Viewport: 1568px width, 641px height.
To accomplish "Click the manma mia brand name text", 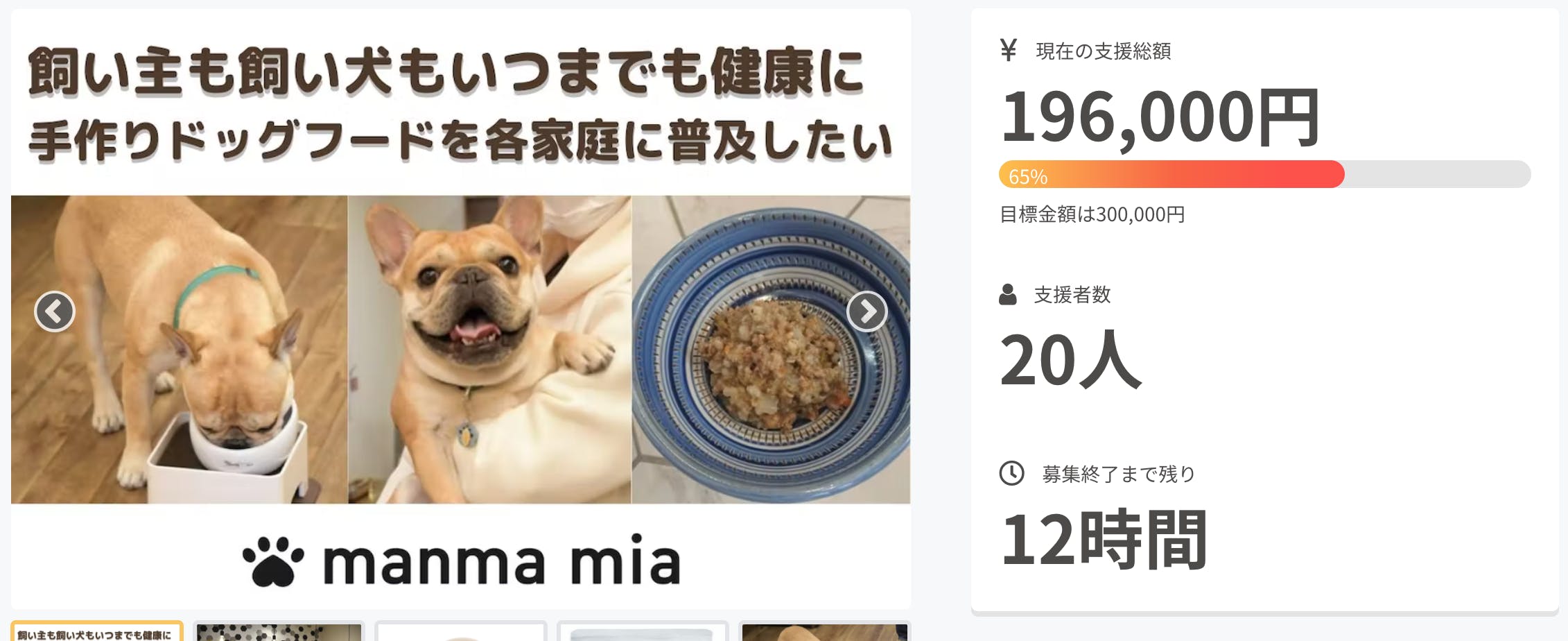I will (x=501, y=561).
